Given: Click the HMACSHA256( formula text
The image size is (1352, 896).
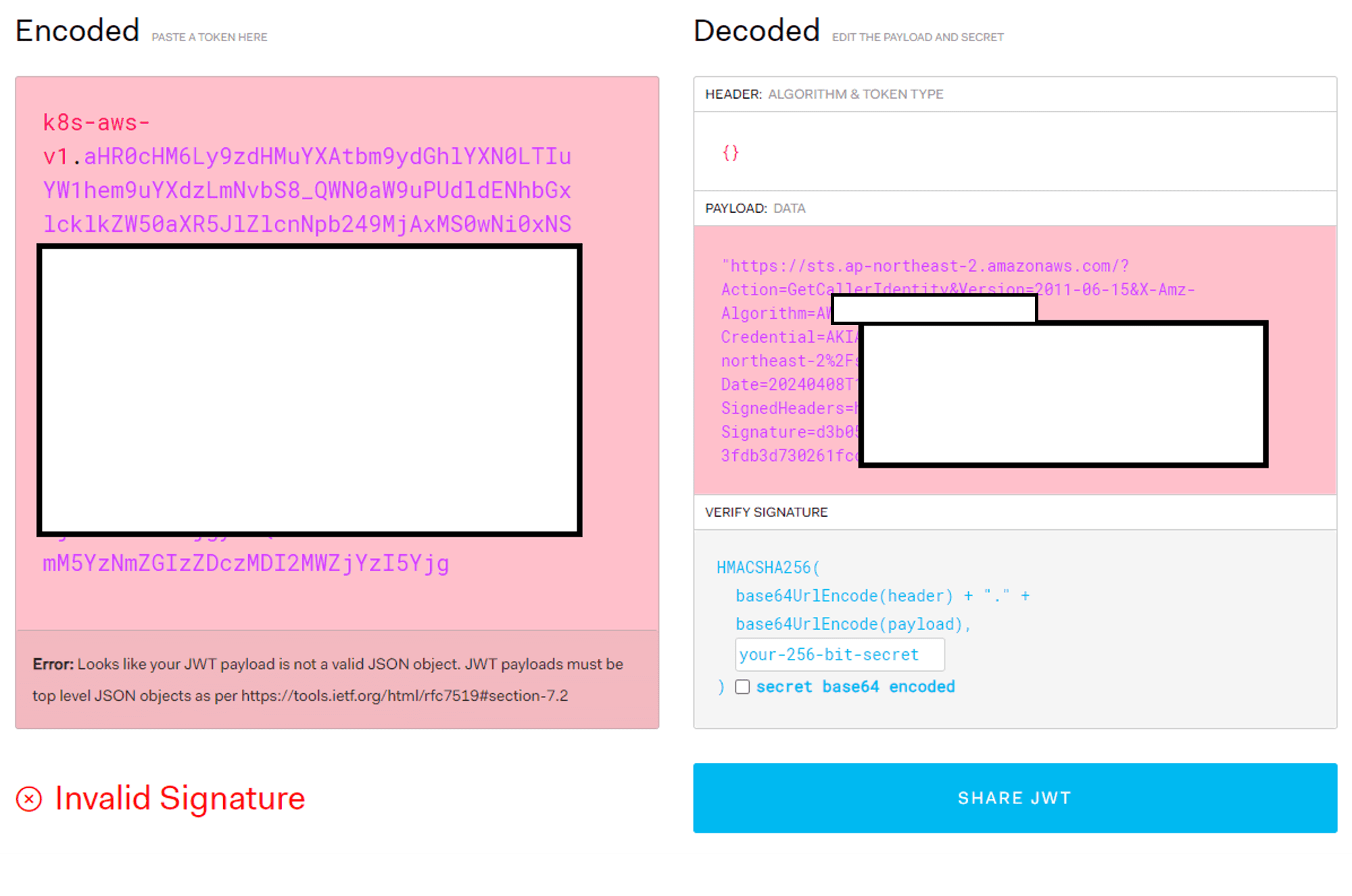Looking at the screenshot, I should tap(767, 568).
